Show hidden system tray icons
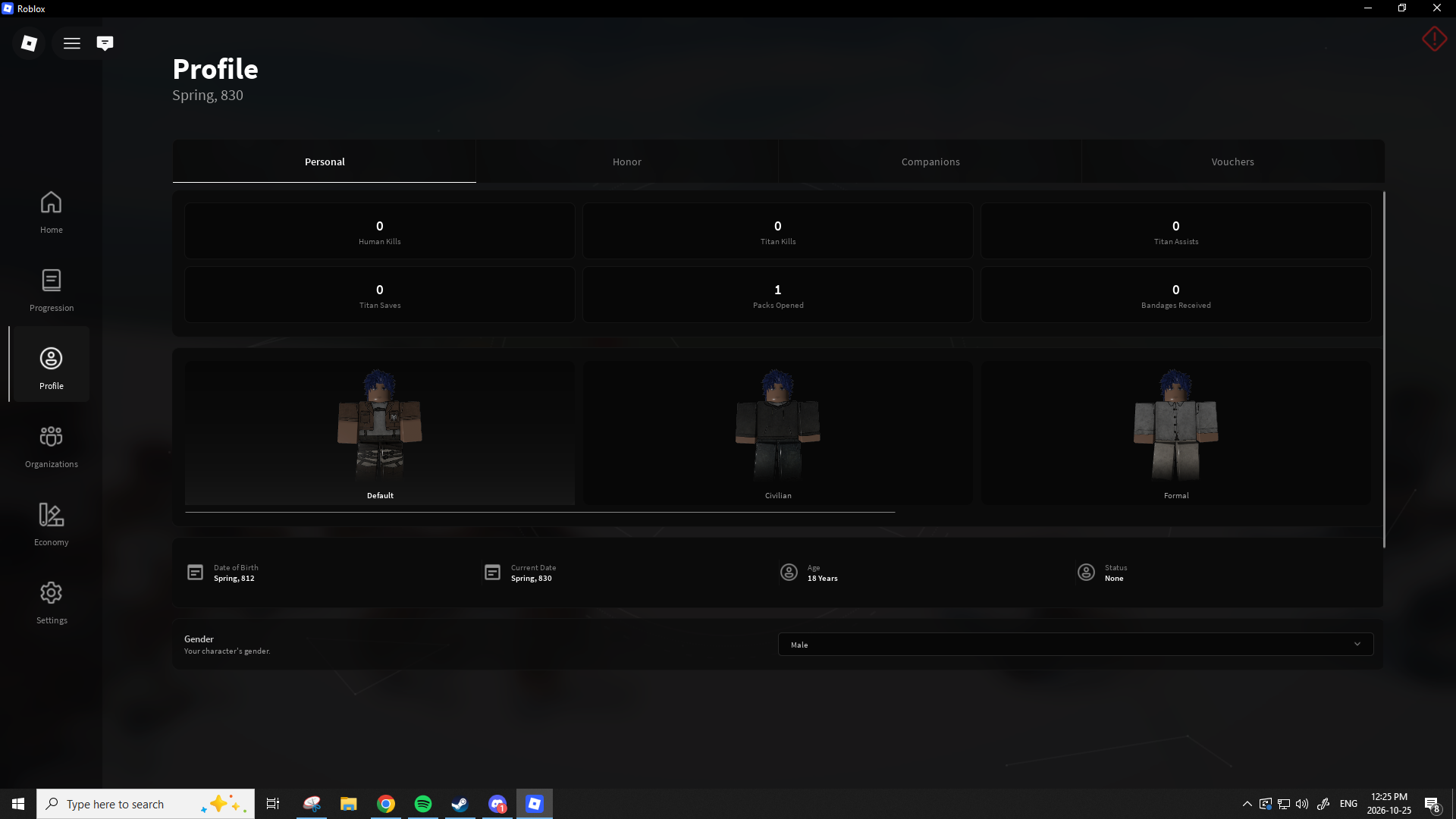Screen dimensions: 1456x819 [1247, 804]
